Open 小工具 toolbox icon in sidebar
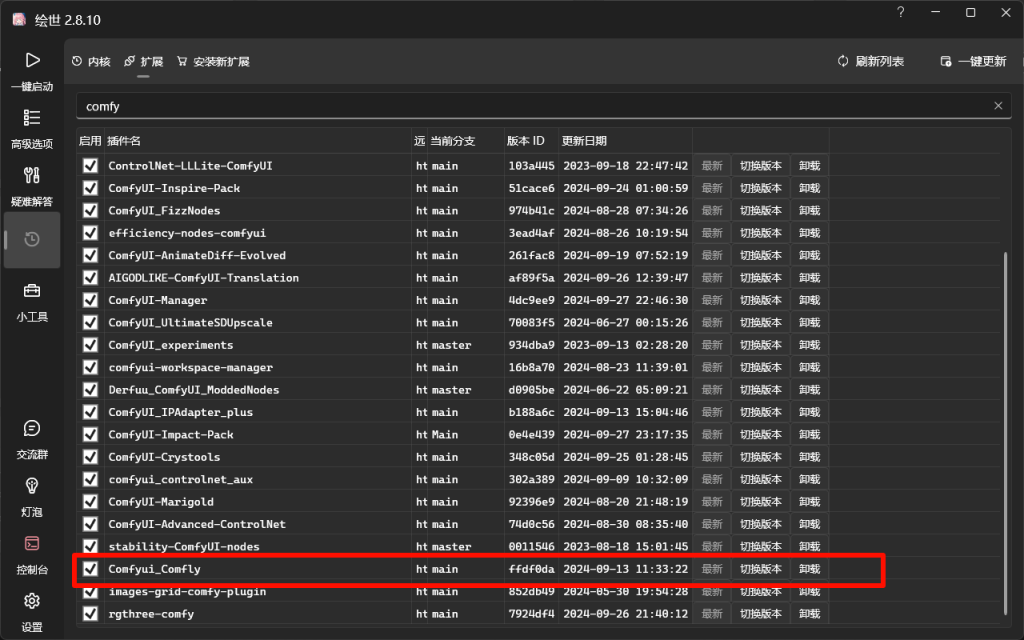Viewport: 1024px width, 640px height. tap(32, 291)
